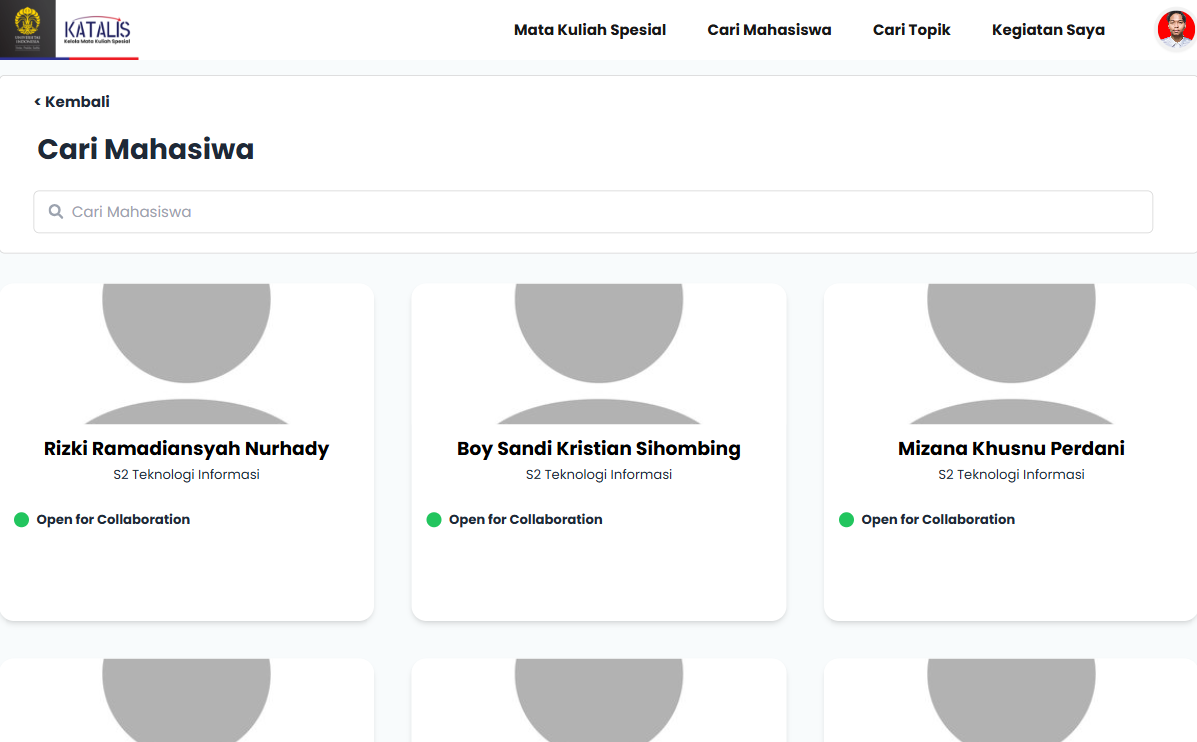The height and width of the screenshot is (742, 1197).
Task: Open the user profile avatar
Action: (1175, 29)
